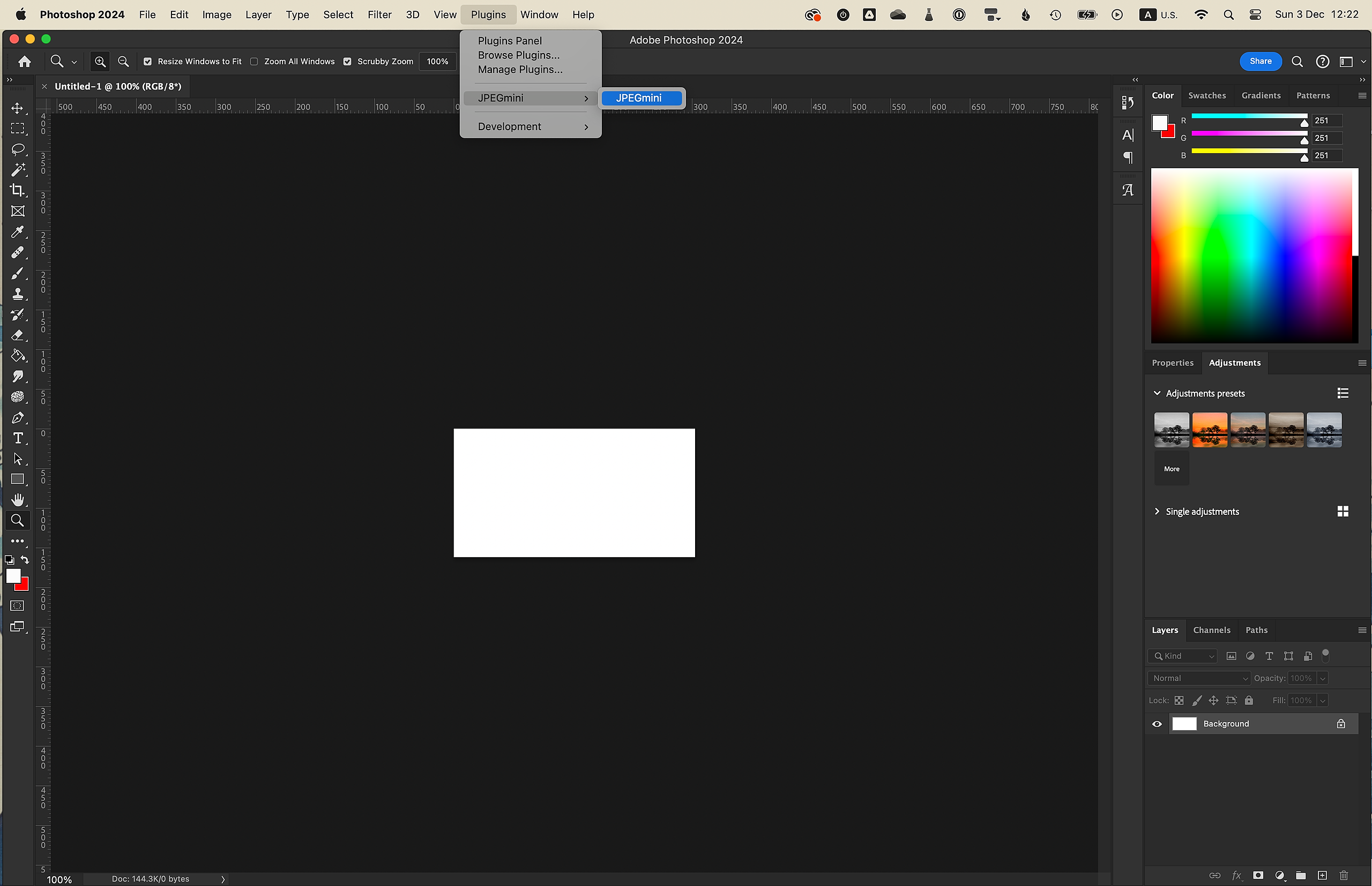This screenshot has height=886, width=1372.
Task: Select the Clone Stamp tool
Action: click(x=17, y=294)
